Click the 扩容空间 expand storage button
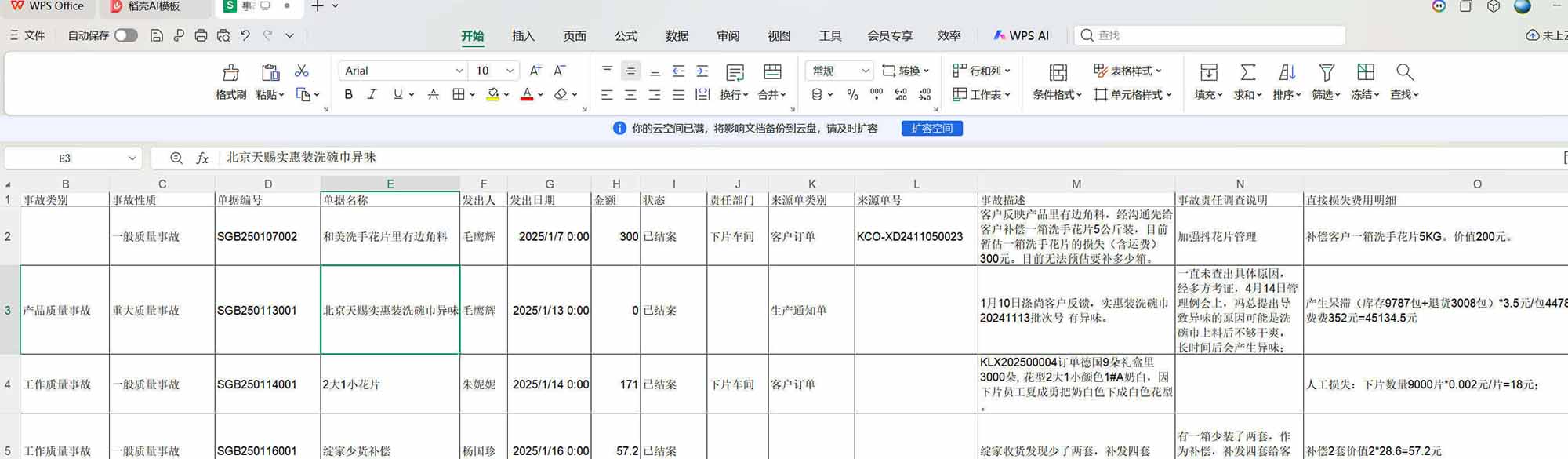This screenshot has height=459, width=1568. 931,128
